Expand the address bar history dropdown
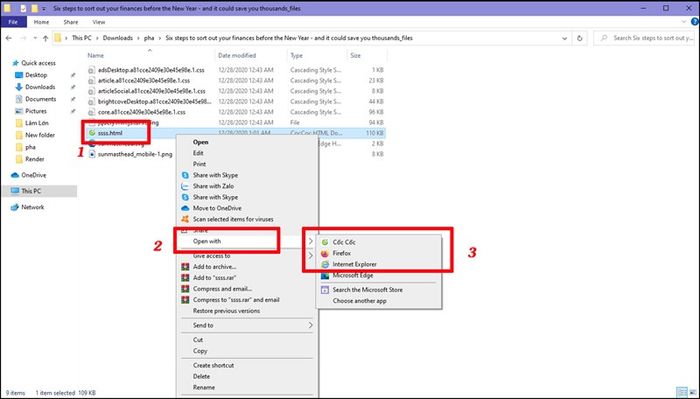This screenshot has width=700, height=399. pyautogui.click(x=564, y=38)
